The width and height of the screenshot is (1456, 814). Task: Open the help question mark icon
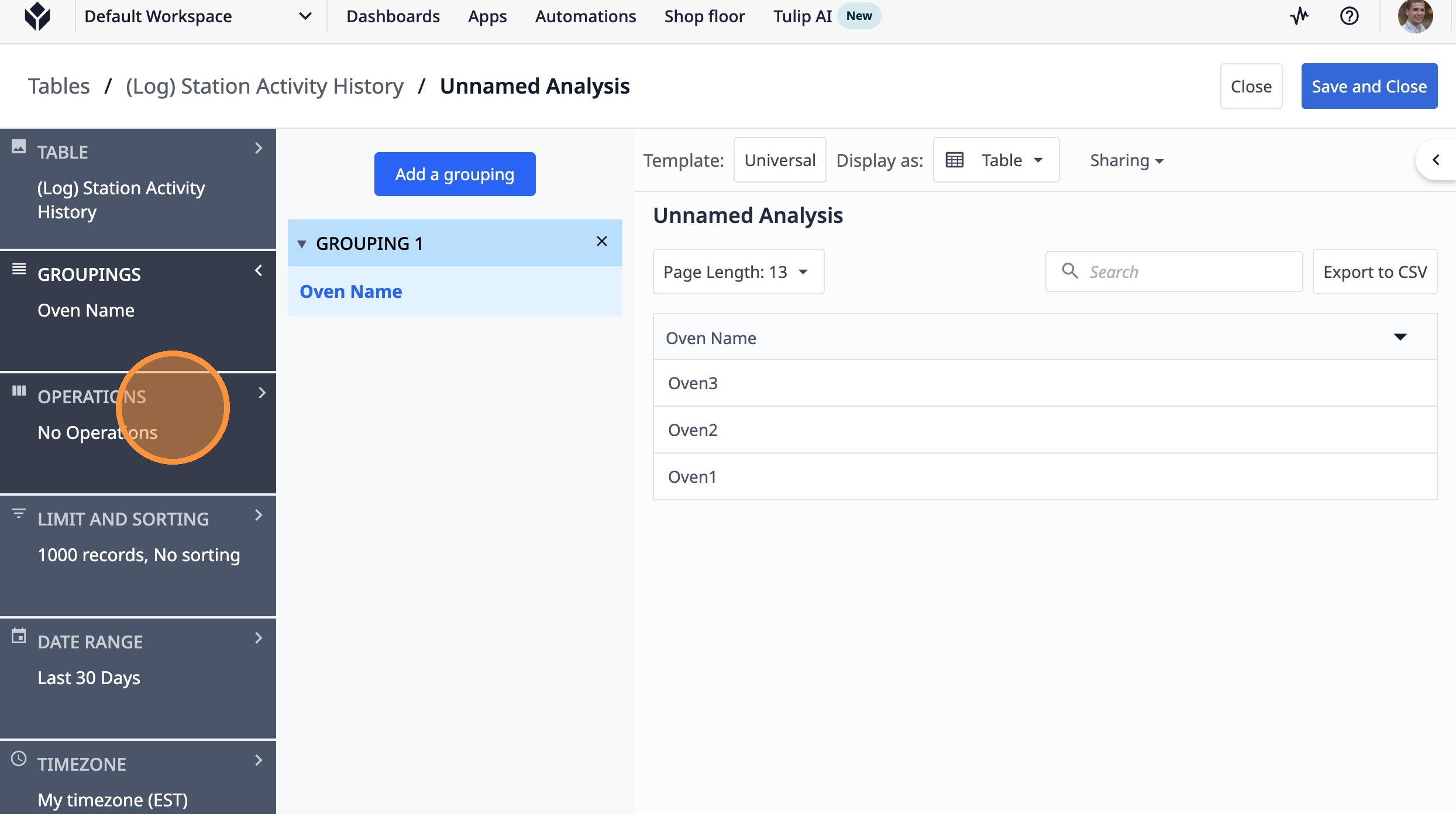(1349, 16)
